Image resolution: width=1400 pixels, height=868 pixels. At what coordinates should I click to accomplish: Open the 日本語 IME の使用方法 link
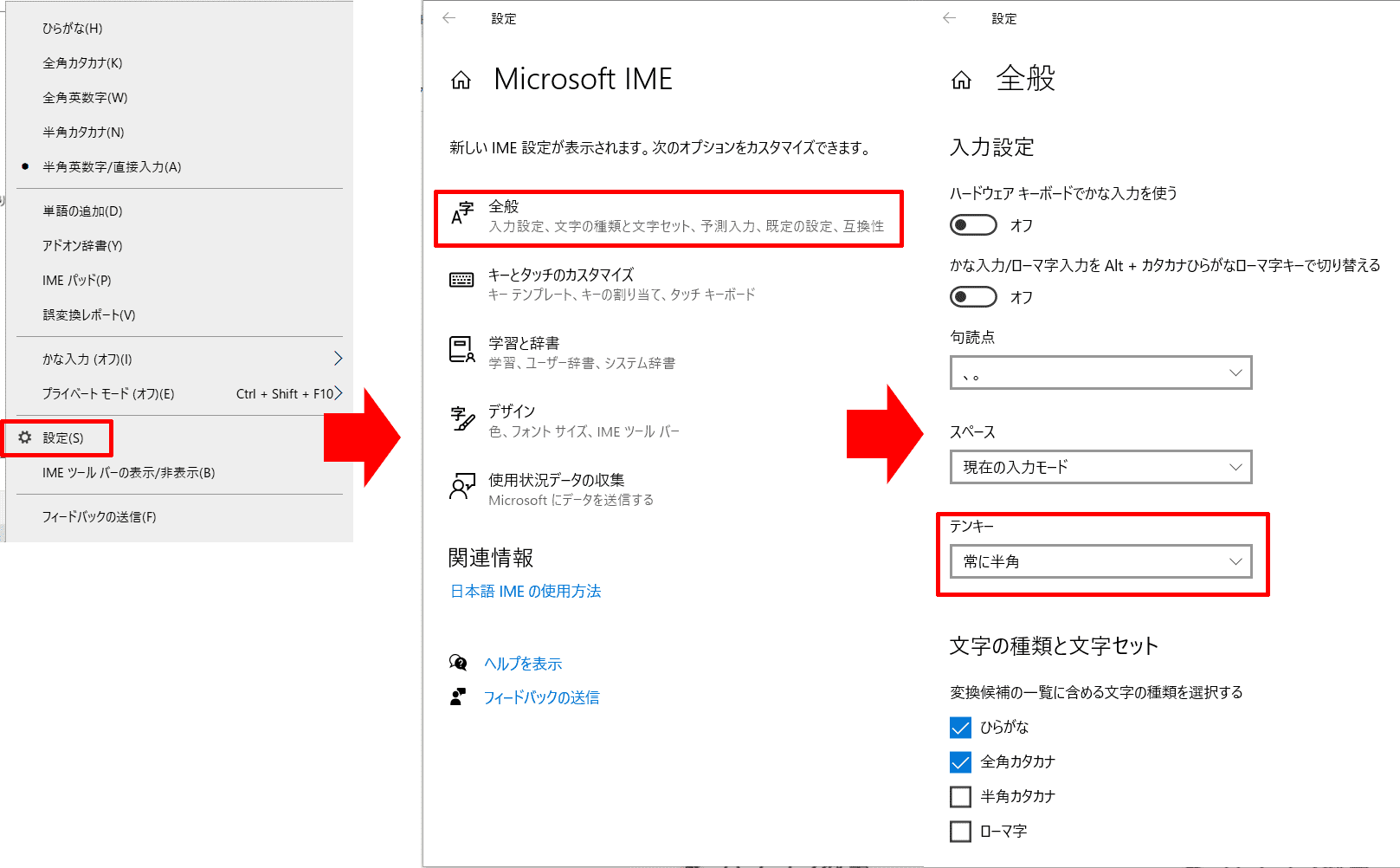pos(526,591)
